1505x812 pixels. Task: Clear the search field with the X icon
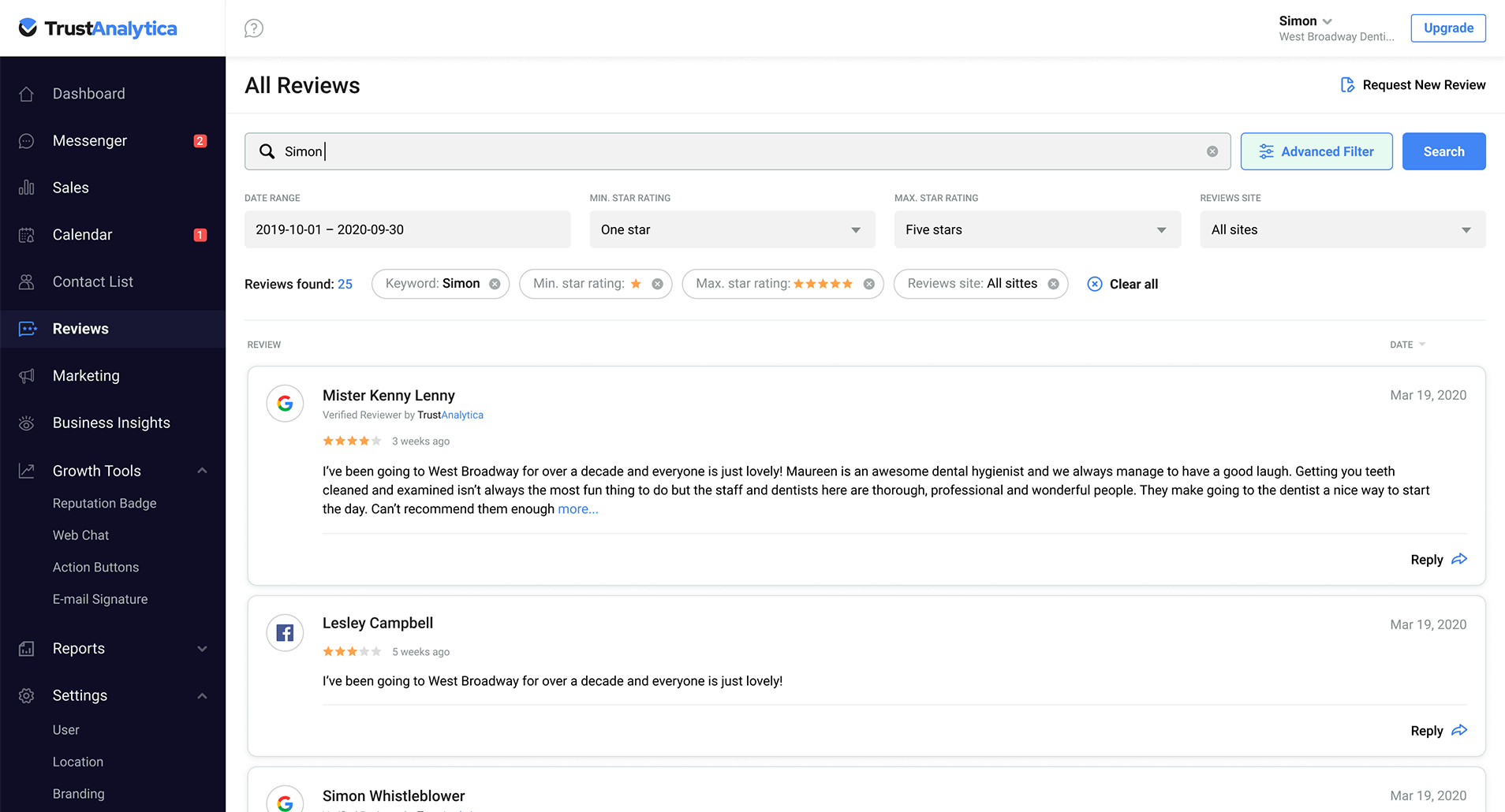point(1212,151)
